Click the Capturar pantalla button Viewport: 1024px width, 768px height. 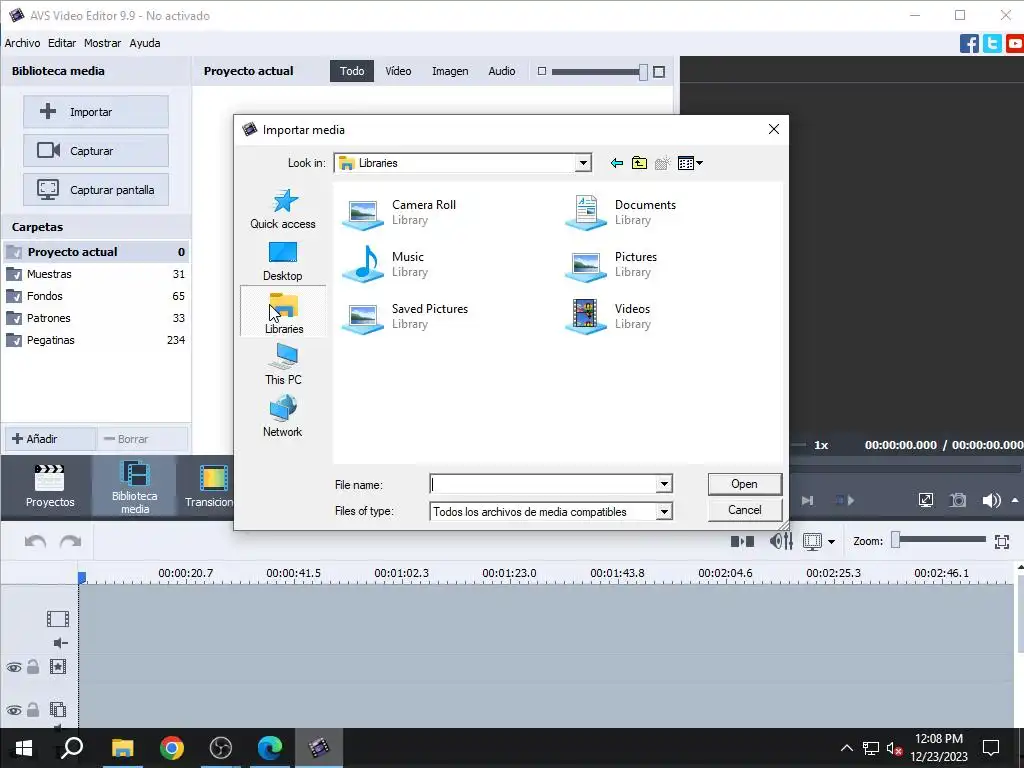click(96, 190)
